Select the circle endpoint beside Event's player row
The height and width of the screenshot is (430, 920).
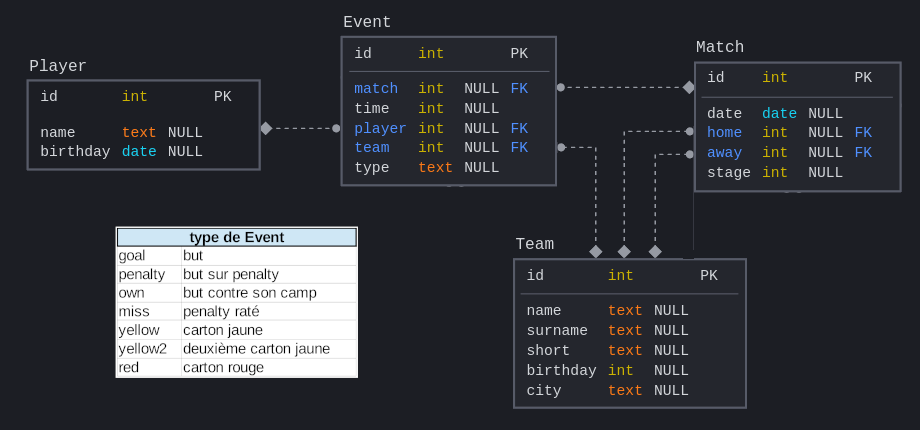point(336,128)
